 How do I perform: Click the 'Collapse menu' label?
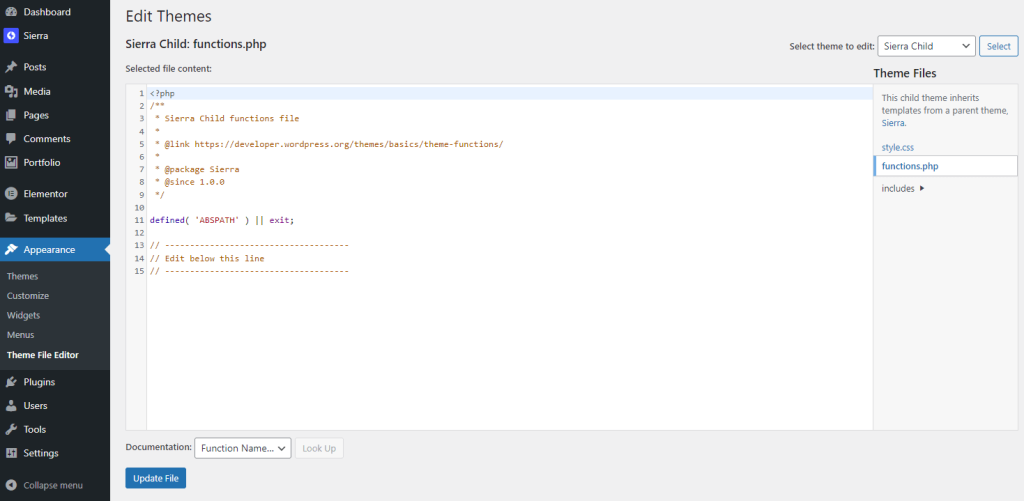[53, 485]
